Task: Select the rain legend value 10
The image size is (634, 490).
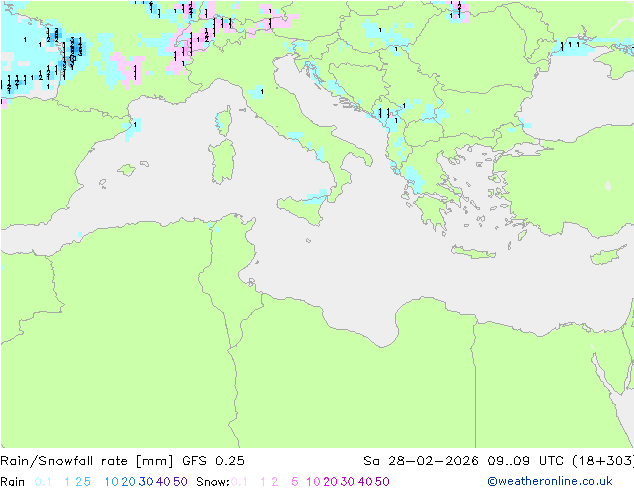Action: (x=112, y=482)
